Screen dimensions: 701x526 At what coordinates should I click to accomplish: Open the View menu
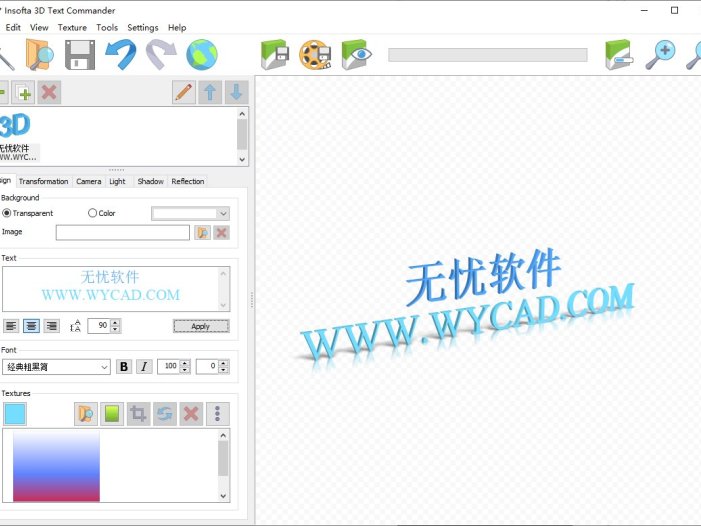pyautogui.click(x=39, y=28)
